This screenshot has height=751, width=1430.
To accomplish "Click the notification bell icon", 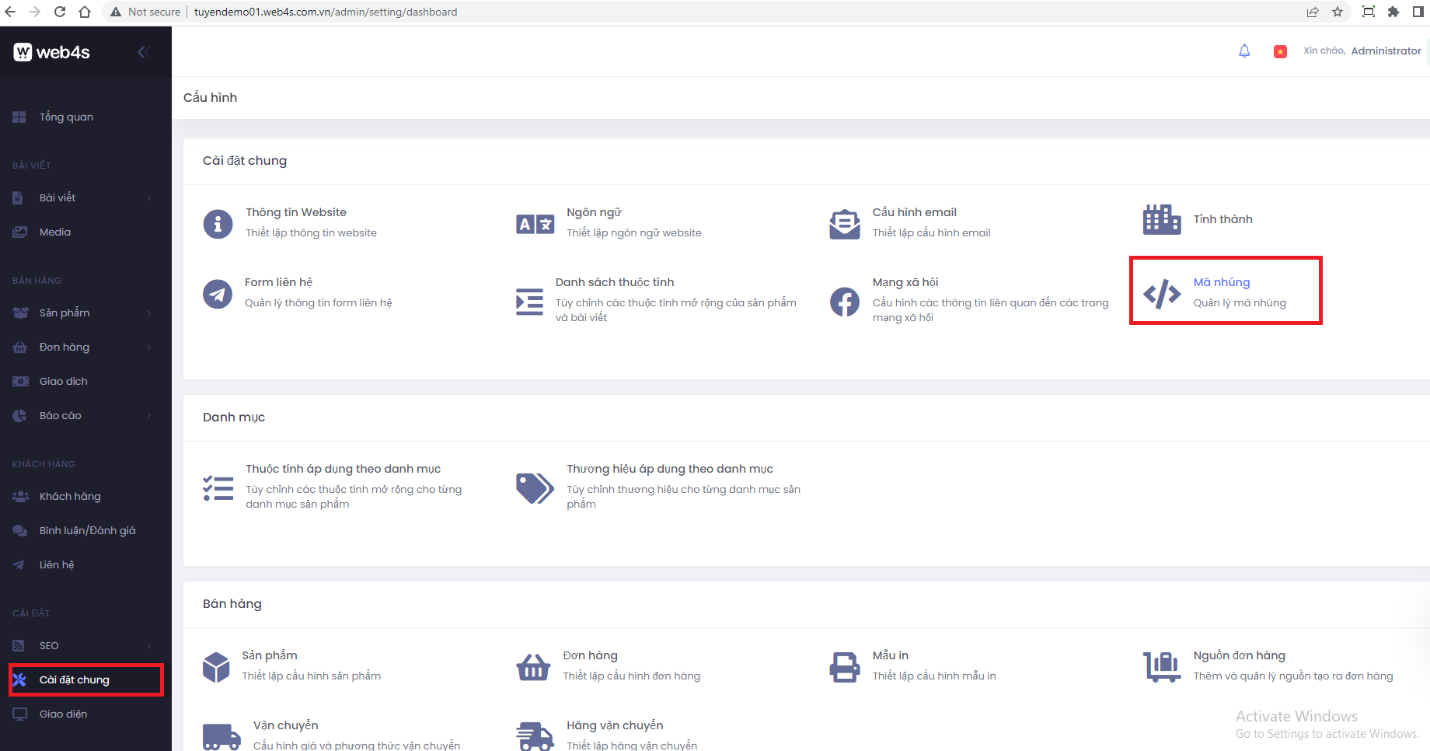I will [x=1244, y=50].
